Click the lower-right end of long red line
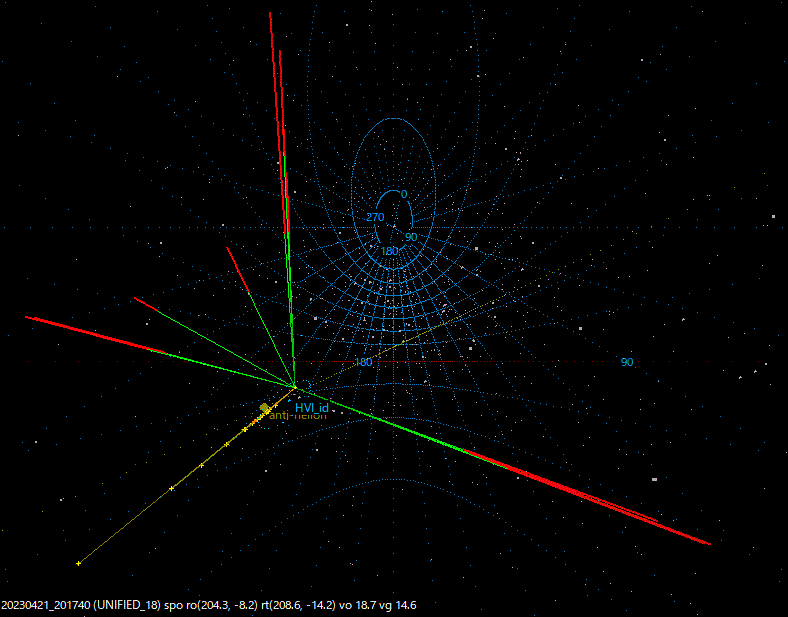788x617 pixels. [x=709, y=544]
